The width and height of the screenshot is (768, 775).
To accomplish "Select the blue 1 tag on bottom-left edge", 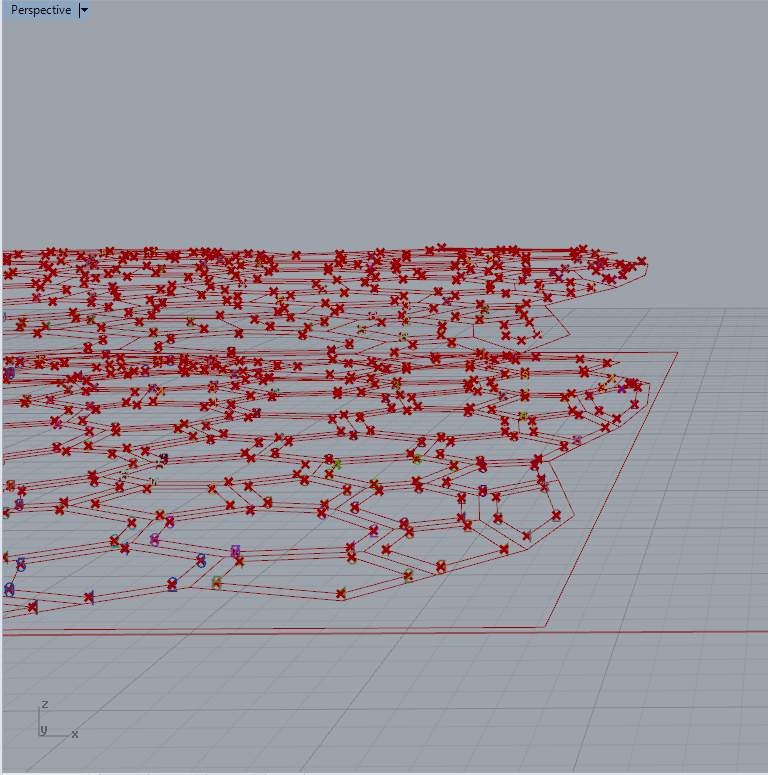I will point(89,597).
